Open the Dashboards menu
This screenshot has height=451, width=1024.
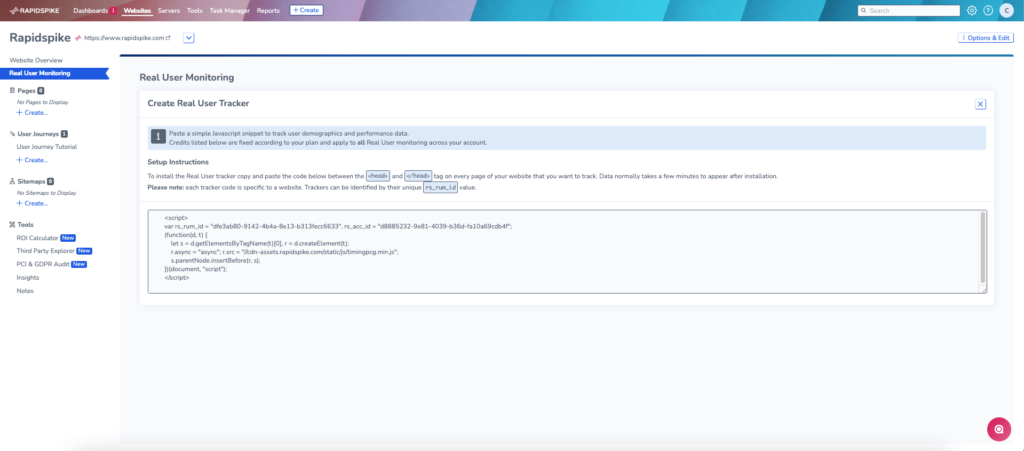pyautogui.click(x=90, y=10)
